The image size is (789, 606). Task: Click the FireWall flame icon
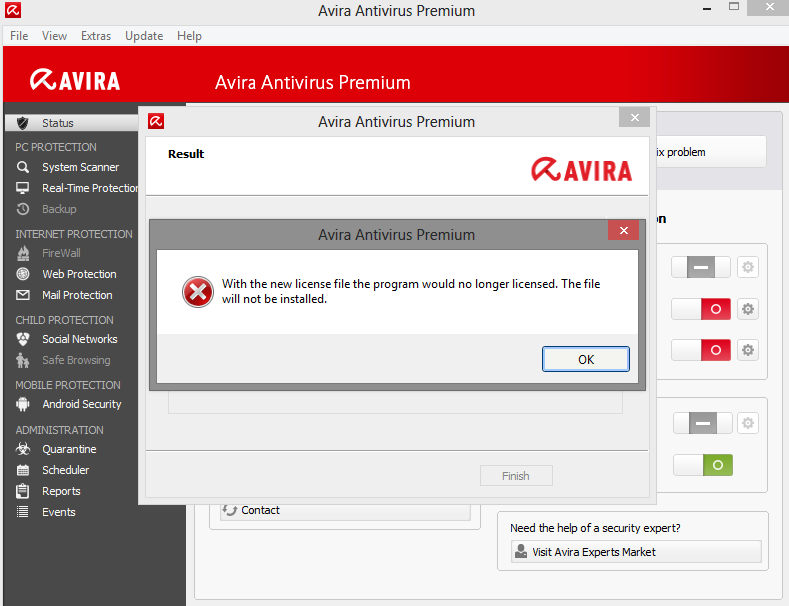click(x=23, y=253)
